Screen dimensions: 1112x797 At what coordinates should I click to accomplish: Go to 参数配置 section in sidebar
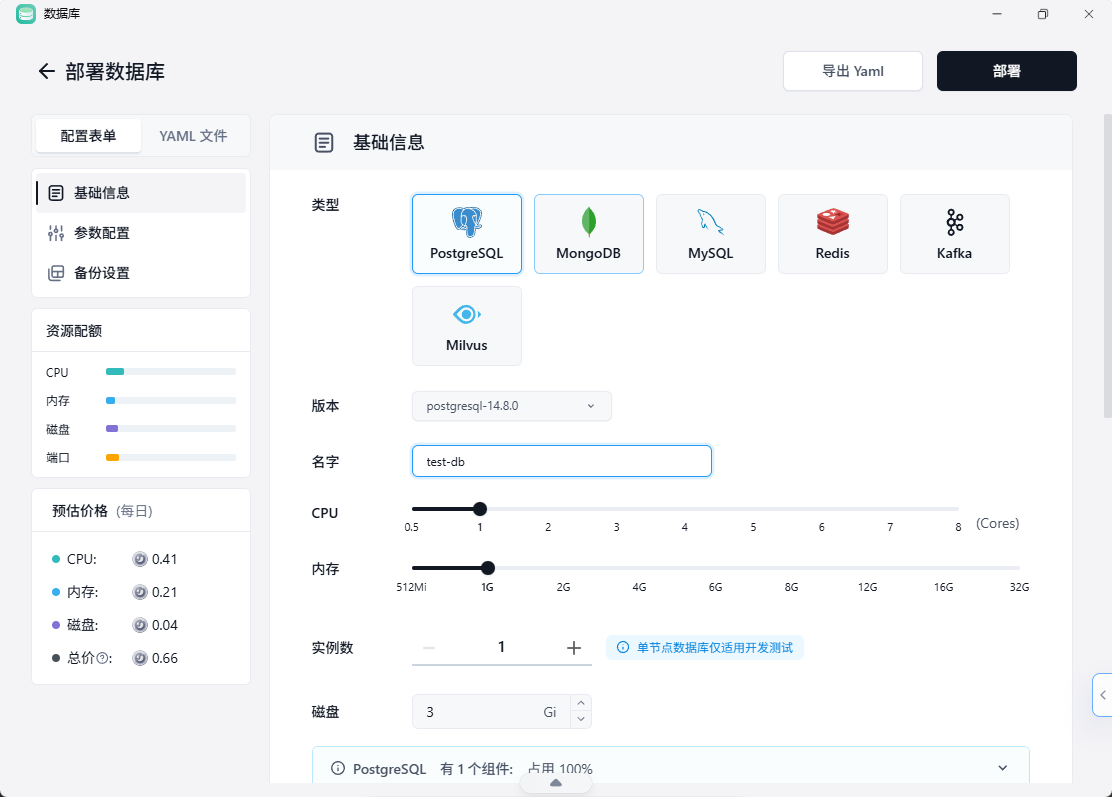(141, 233)
